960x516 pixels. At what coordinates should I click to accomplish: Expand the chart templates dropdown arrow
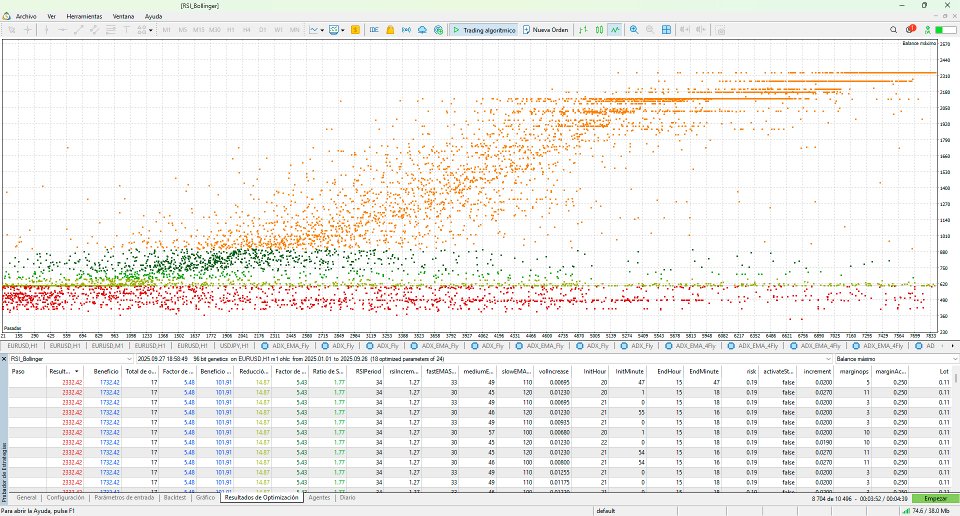[x=344, y=30]
